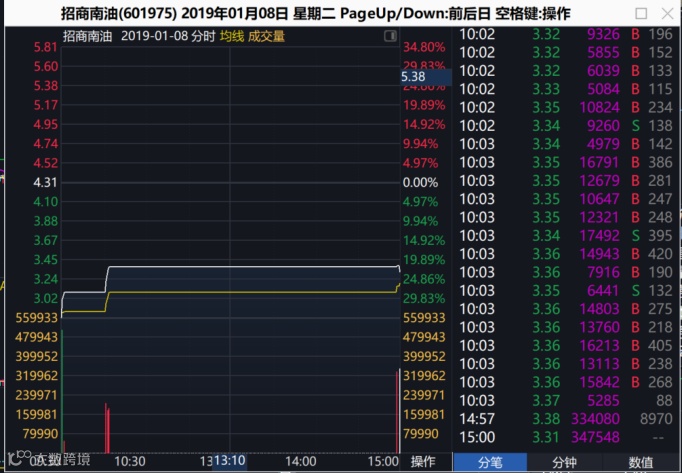
Task: Toggle the side panel icon above the chart
Action: [390, 36]
